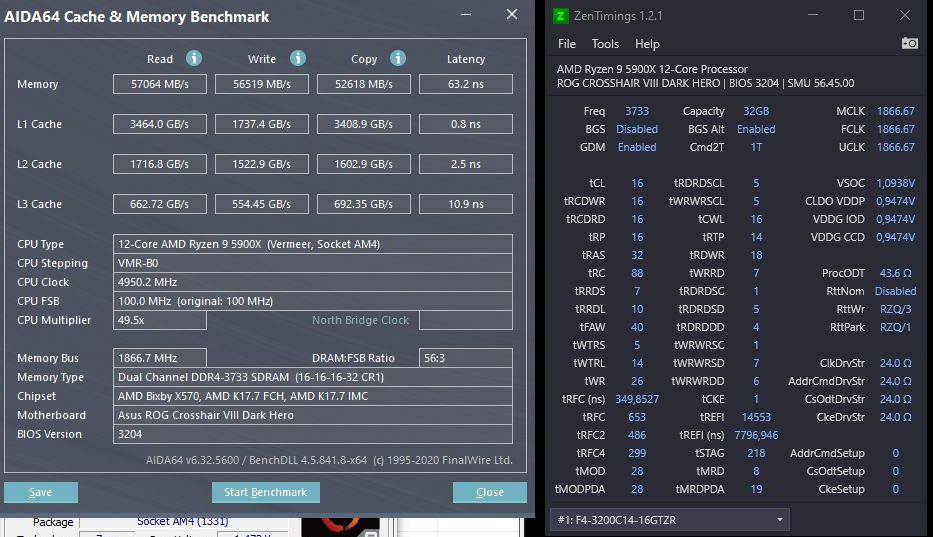933x537 pixels.
Task: Click the Write info icon in AIDA64
Action: [x=298, y=58]
